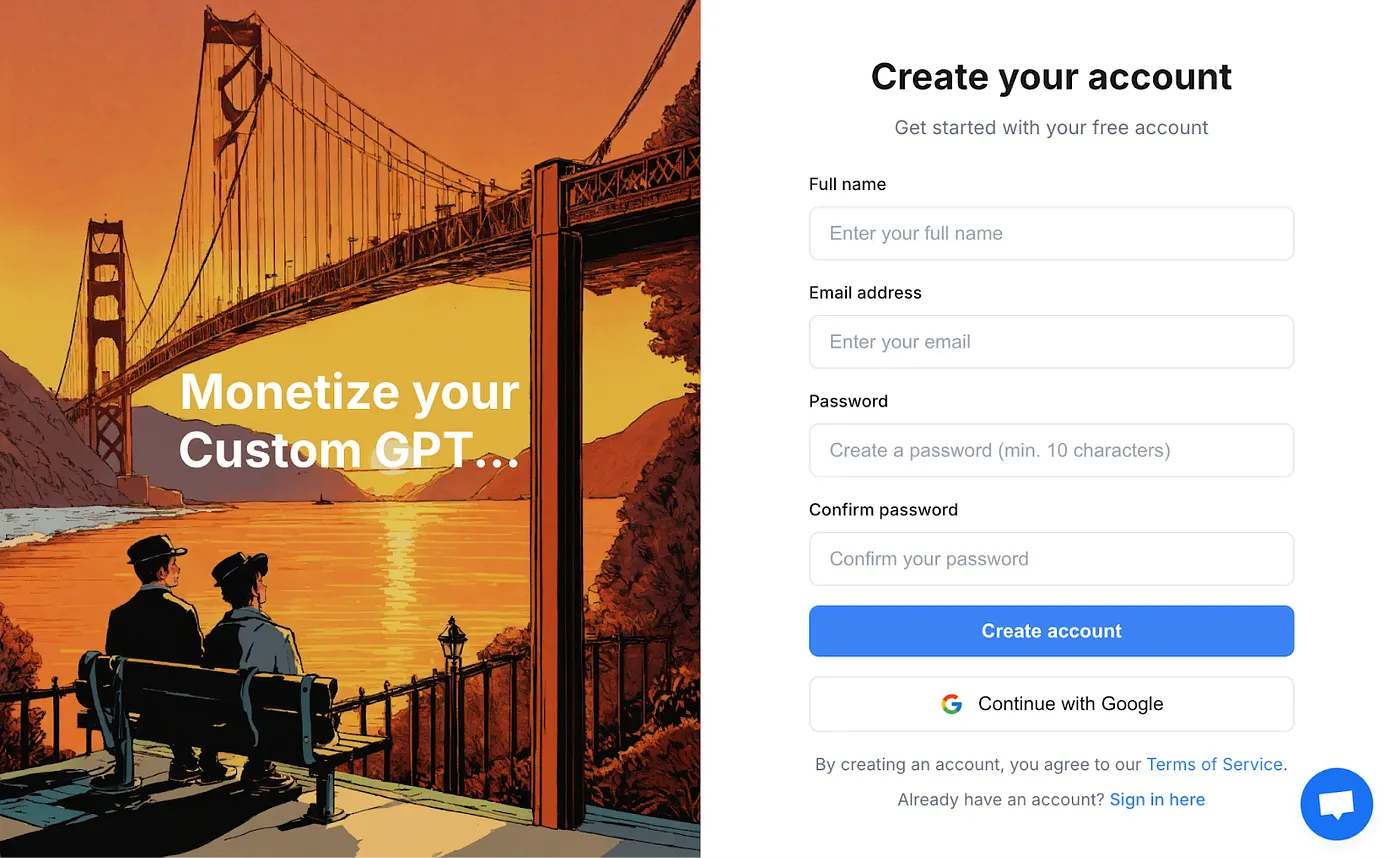Click Sign in here for existing accounts
The width and height of the screenshot is (1400, 858).
pos(1157,799)
